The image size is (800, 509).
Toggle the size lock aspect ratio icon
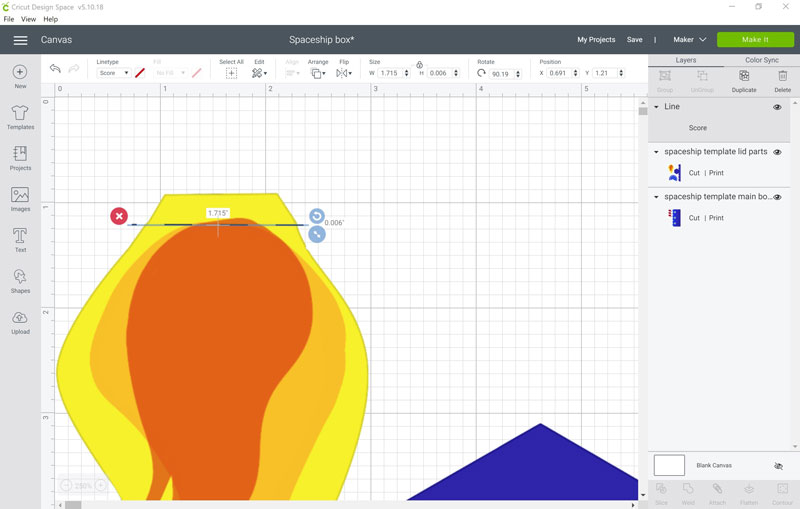419,65
